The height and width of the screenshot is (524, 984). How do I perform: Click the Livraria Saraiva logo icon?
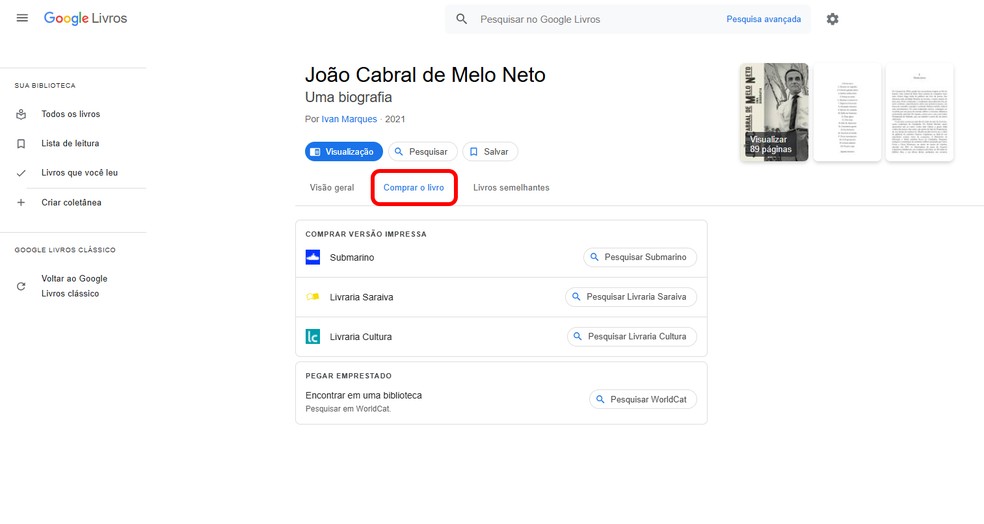point(313,297)
